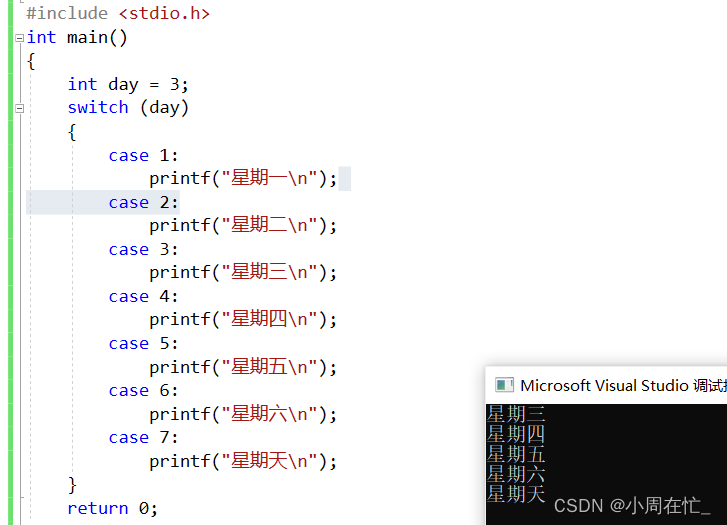Click the printf line printing 星期一
727x525 pixels.
click(x=243, y=179)
